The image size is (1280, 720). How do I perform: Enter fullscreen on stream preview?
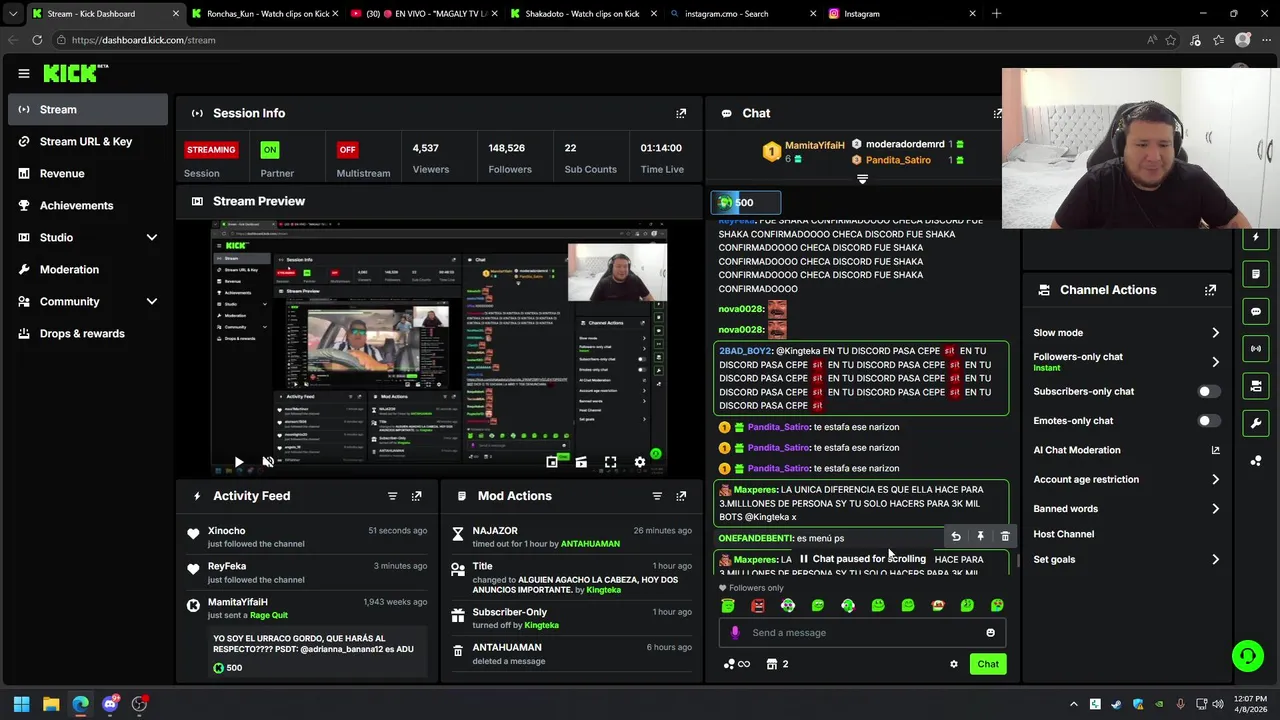[x=610, y=462]
